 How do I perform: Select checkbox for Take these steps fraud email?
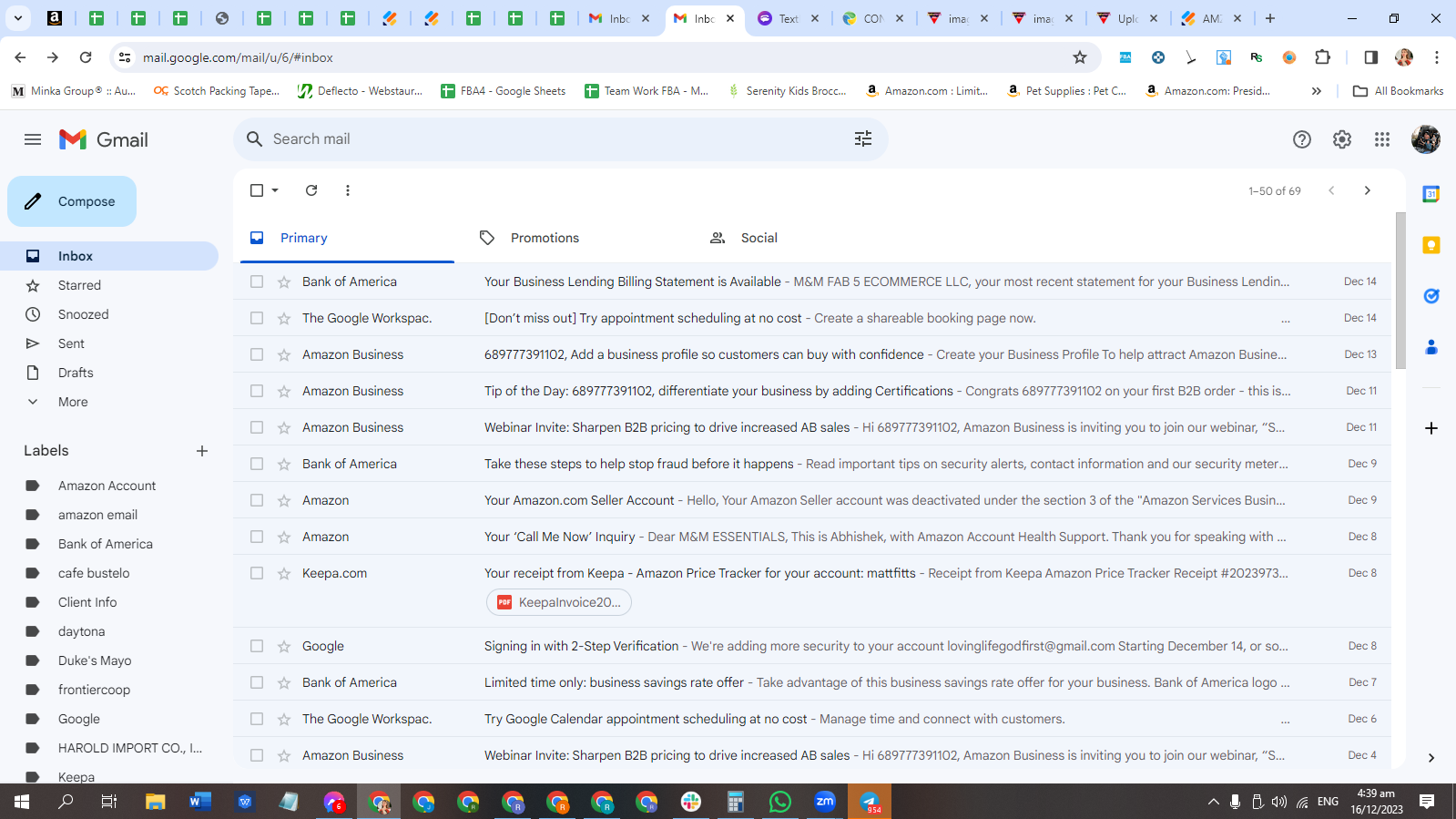tap(257, 464)
